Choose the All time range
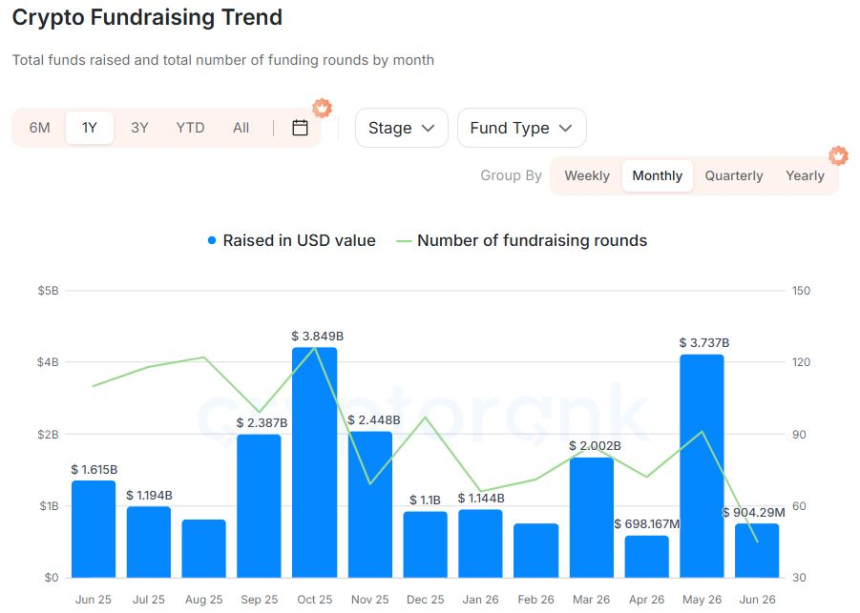Image resolution: width=860 pixels, height=613 pixels. click(241, 128)
